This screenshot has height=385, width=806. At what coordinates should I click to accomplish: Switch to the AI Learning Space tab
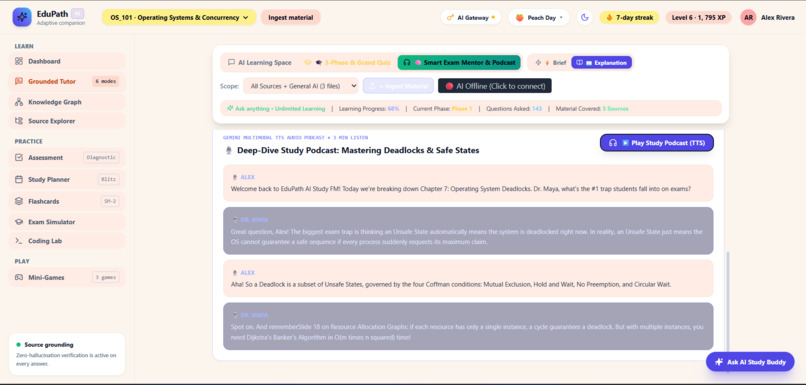point(260,63)
